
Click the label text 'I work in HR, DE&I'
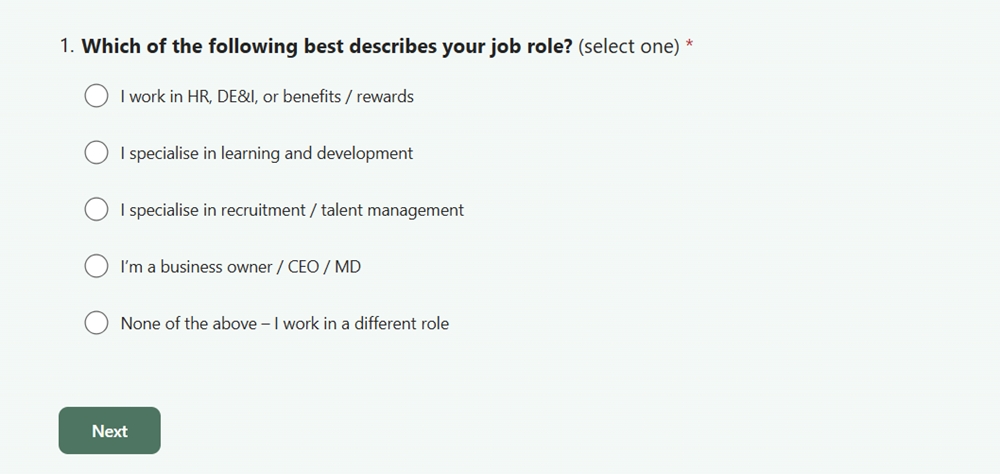tap(189, 96)
